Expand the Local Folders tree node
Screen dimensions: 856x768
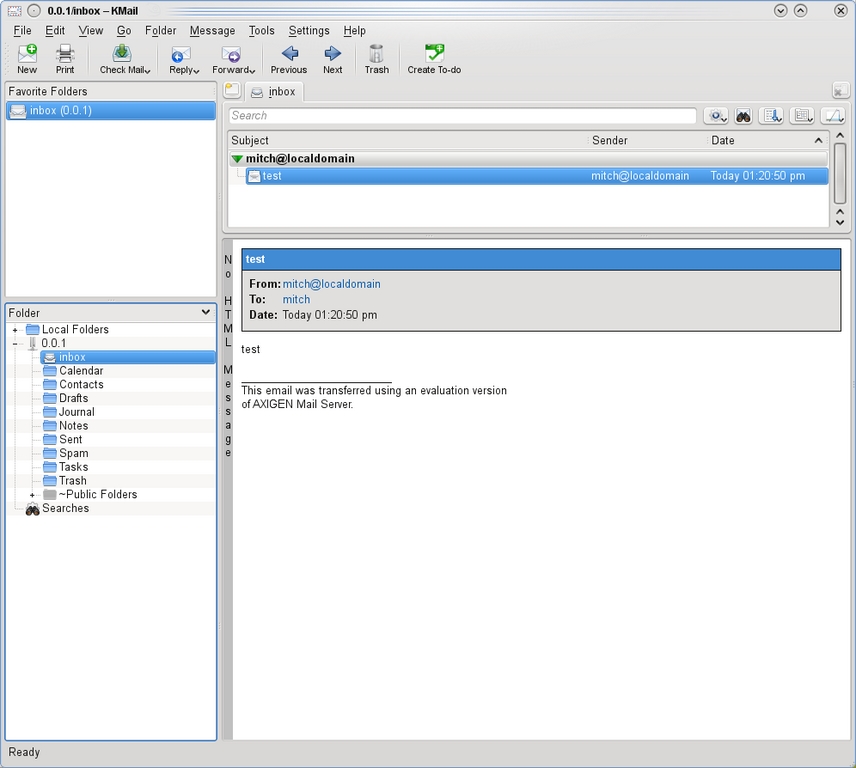[15, 330]
